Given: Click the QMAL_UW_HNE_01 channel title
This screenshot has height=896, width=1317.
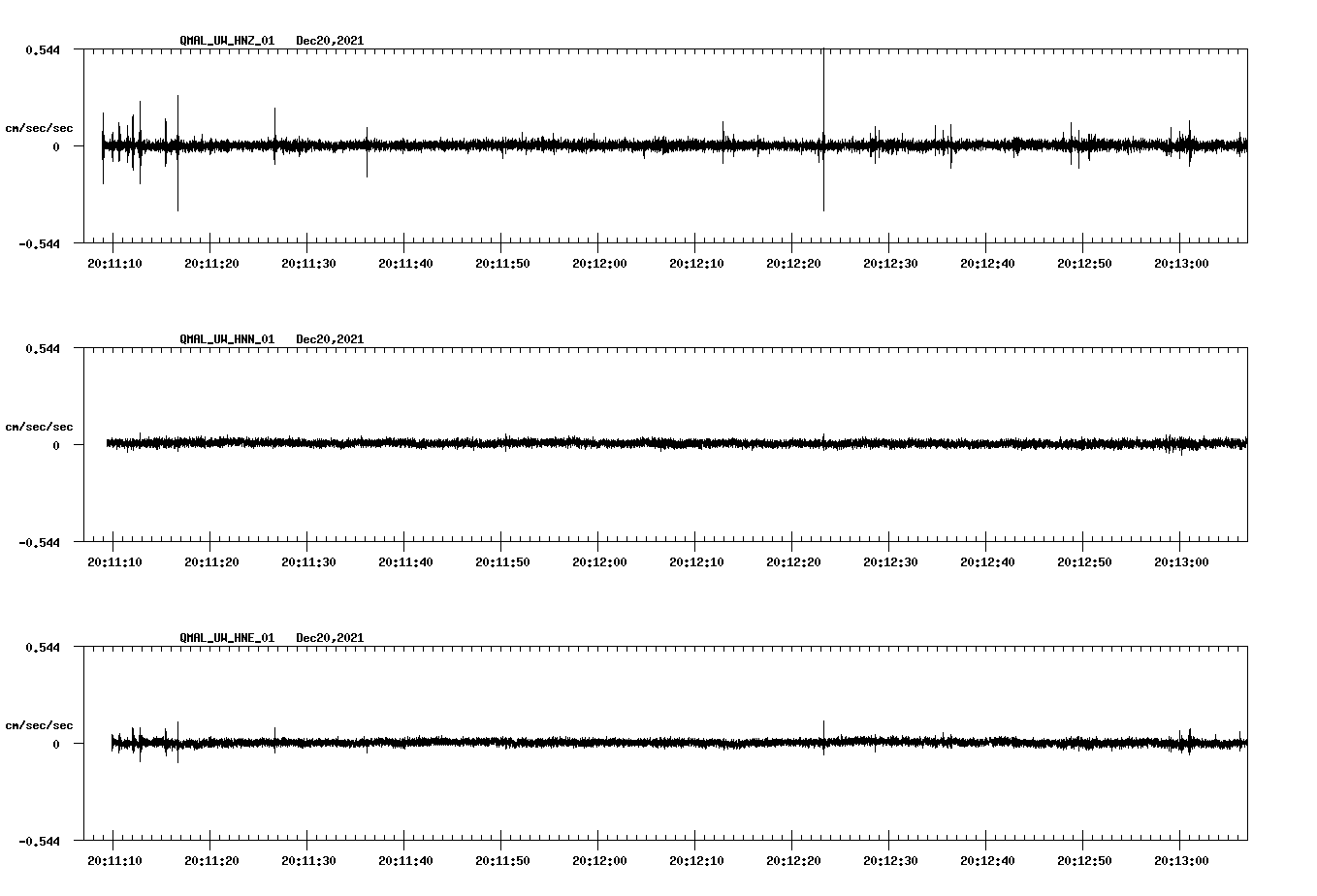Looking at the screenshot, I should [x=227, y=638].
